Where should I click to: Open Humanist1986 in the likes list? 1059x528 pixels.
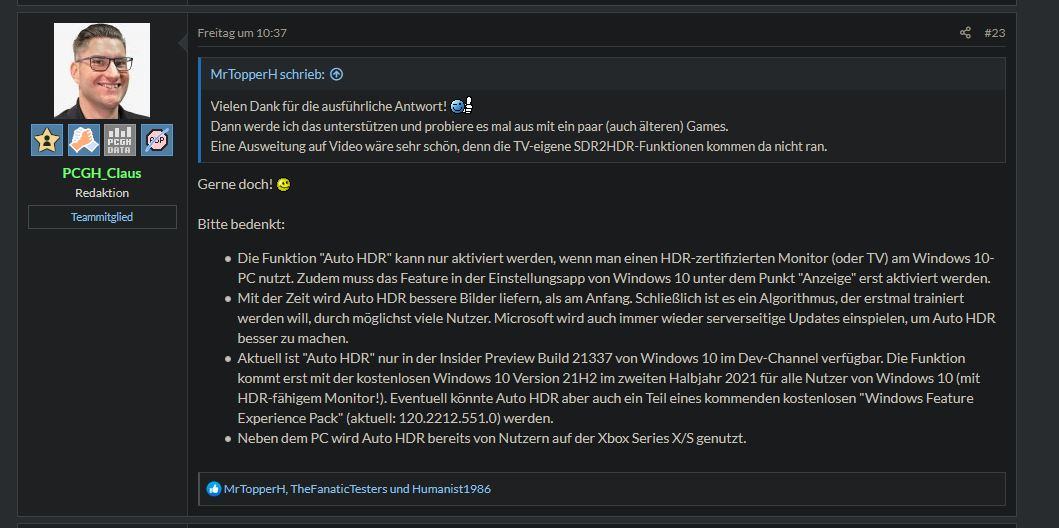451,489
